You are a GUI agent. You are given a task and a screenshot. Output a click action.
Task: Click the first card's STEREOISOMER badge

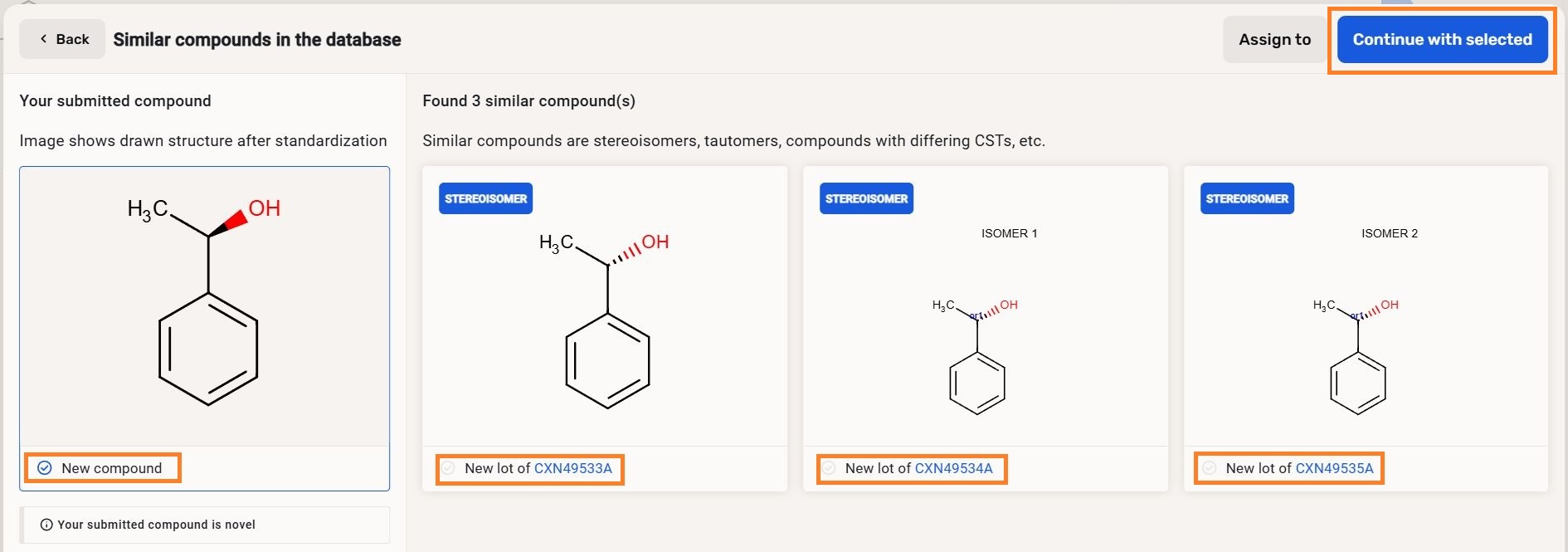pyautogui.click(x=485, y=198)
